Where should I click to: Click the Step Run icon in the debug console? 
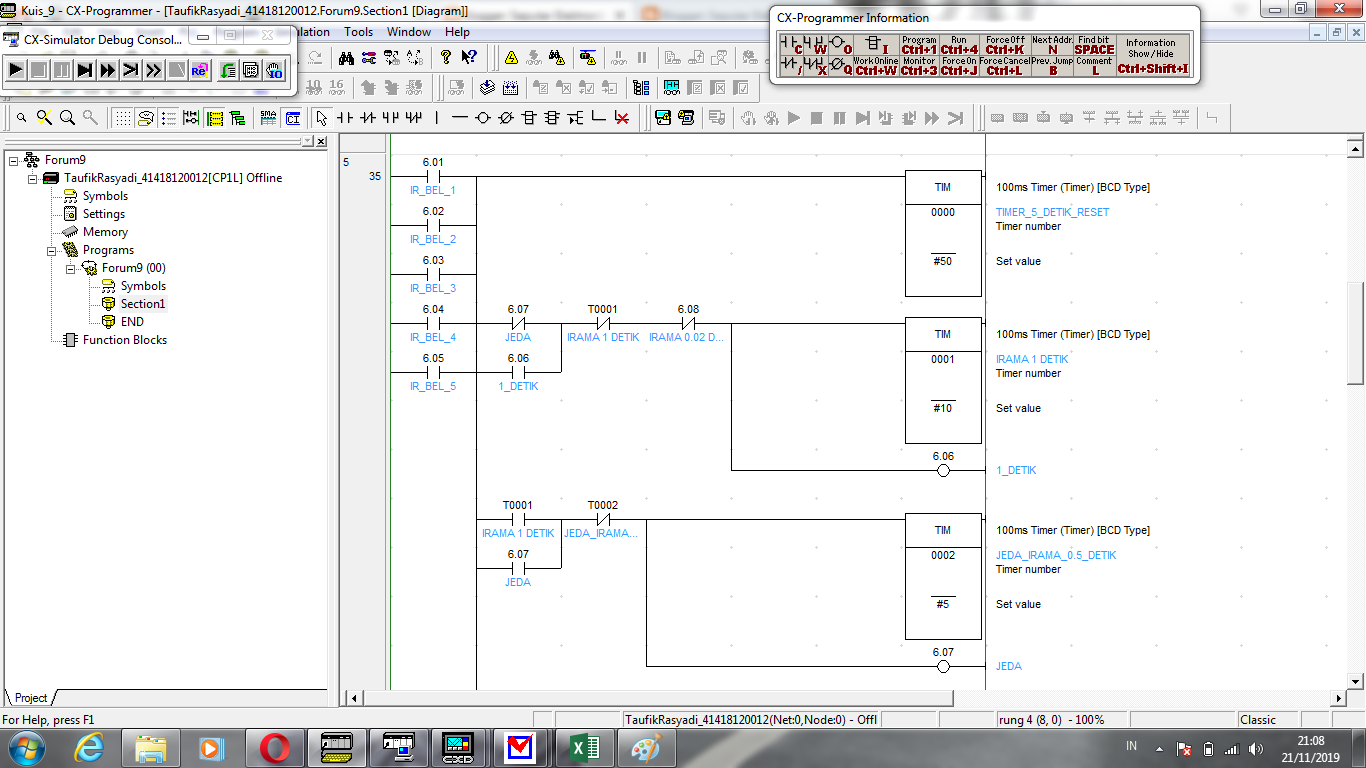pyautogui.click(x=83, y=70)
